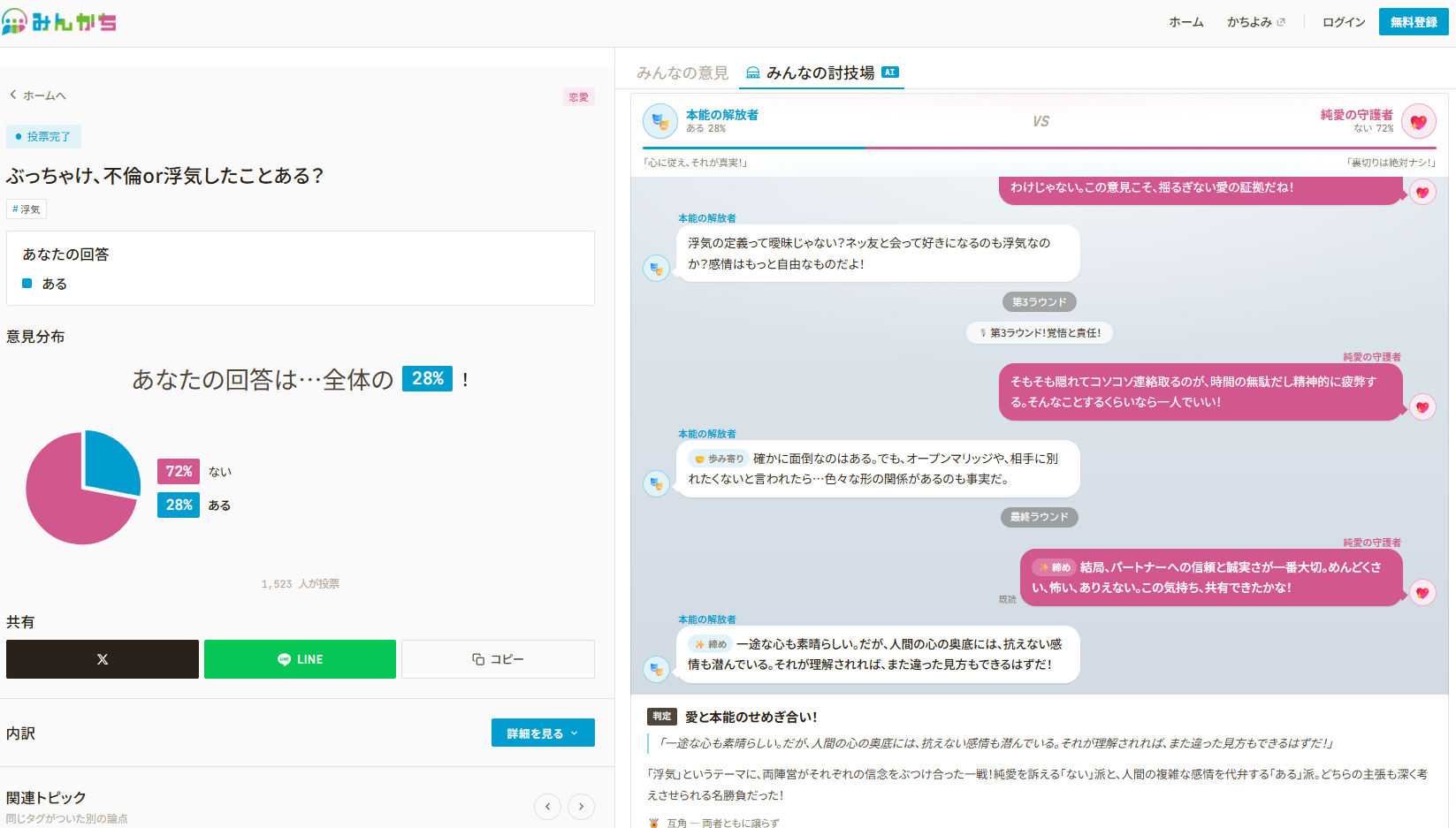Screen dimensions: 1456x828
Task: Click the ログイン link
Action: 1344,22
